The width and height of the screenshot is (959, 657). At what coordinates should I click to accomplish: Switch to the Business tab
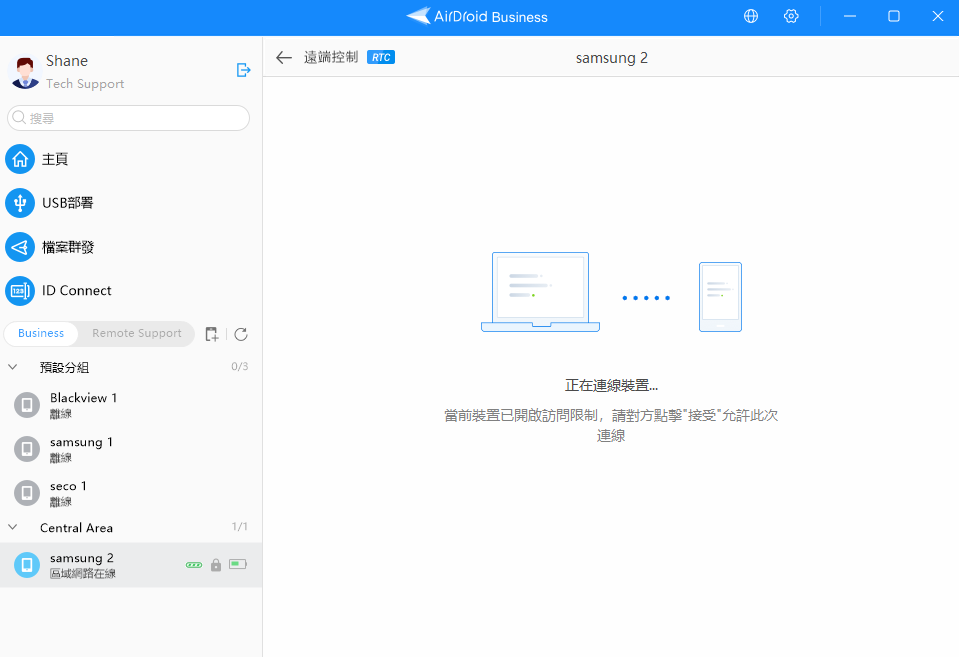(x=41, y=333)
